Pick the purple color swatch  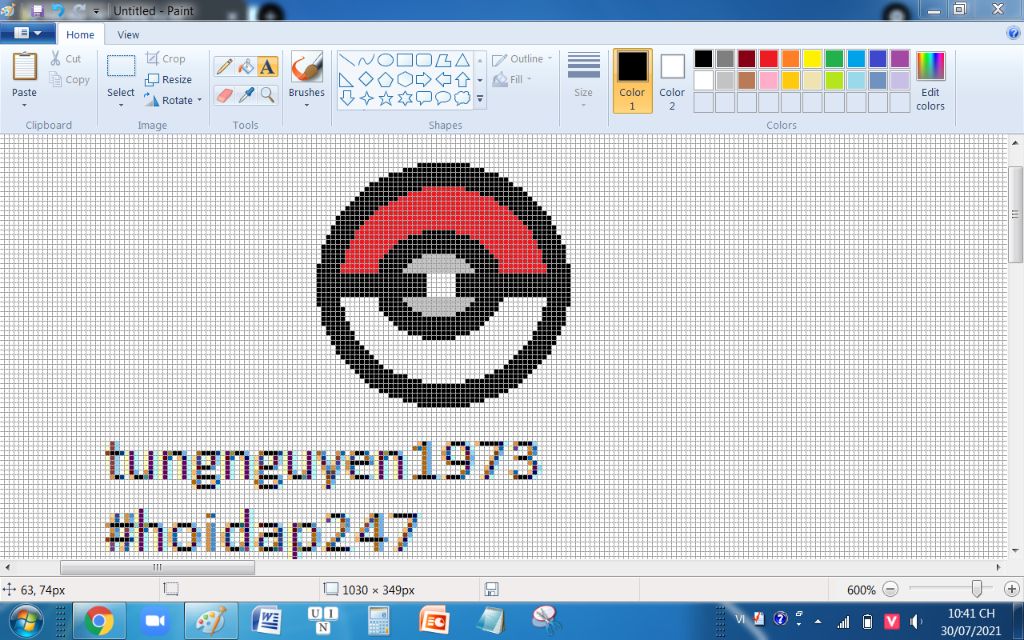(x=900, y=59)
